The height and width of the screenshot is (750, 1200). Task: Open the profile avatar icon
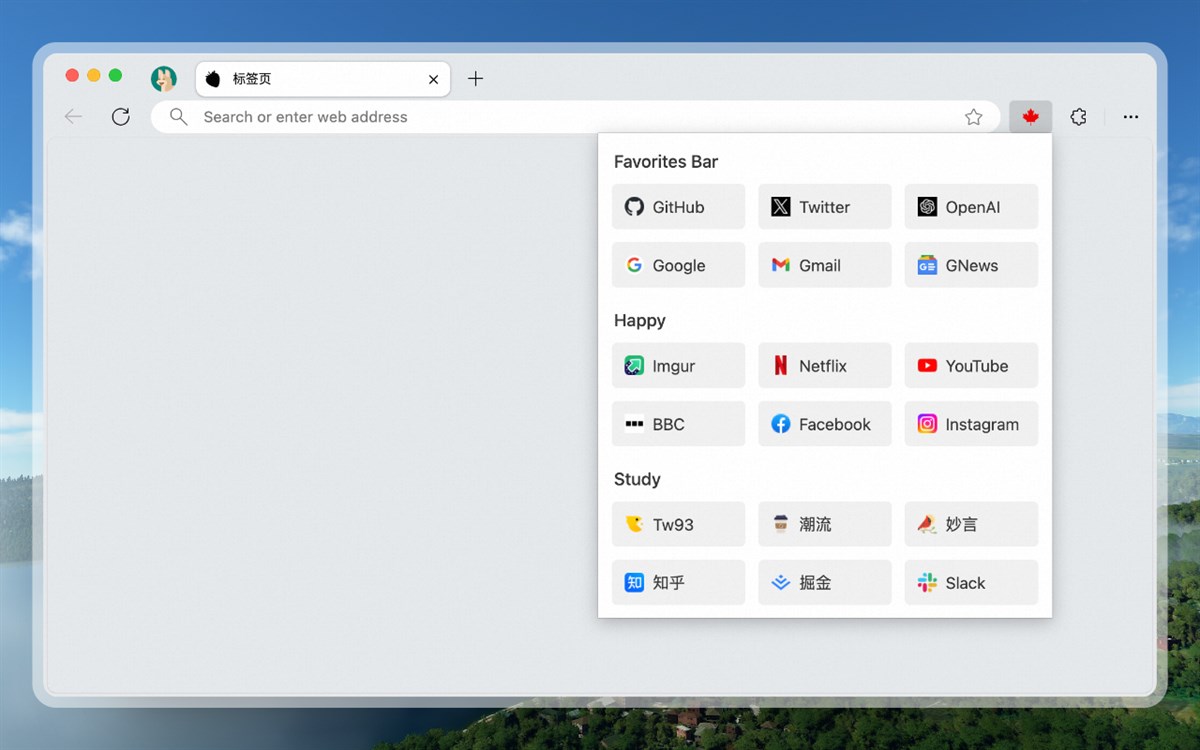[164, 79]
